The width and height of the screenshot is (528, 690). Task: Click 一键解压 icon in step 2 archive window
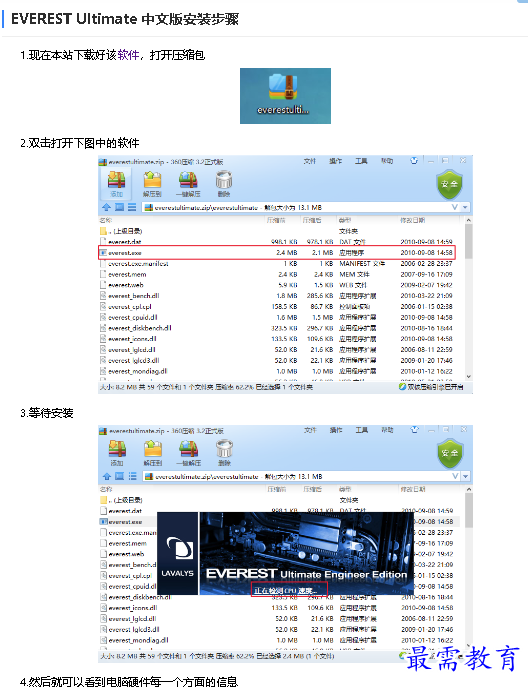[x=188, y=184]
